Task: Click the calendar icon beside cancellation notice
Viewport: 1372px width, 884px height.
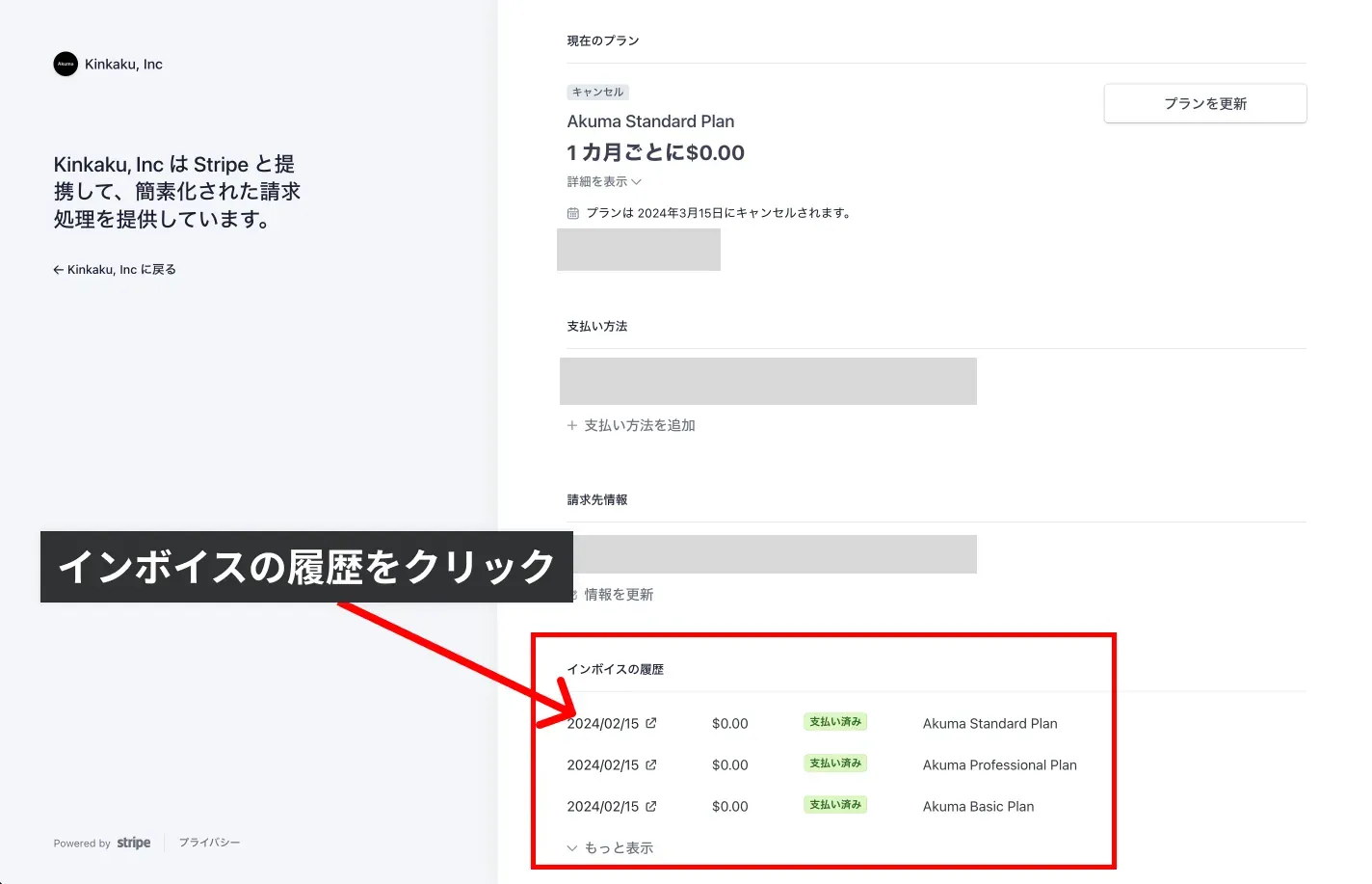Action: tap(573, 213)
